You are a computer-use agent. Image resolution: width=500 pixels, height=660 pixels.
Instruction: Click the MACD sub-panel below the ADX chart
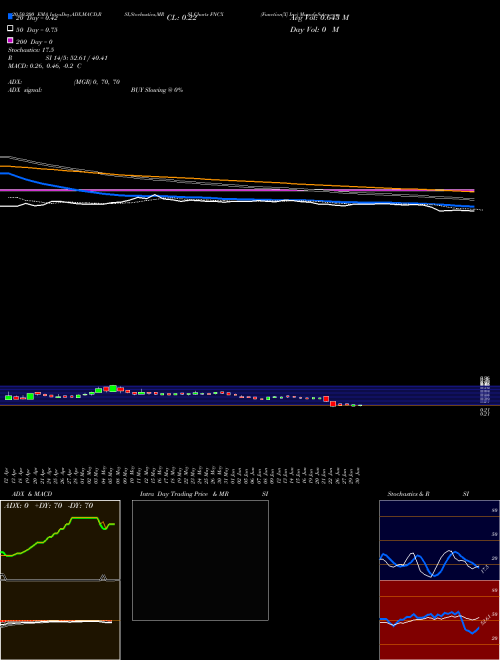[x=60, y=620]
